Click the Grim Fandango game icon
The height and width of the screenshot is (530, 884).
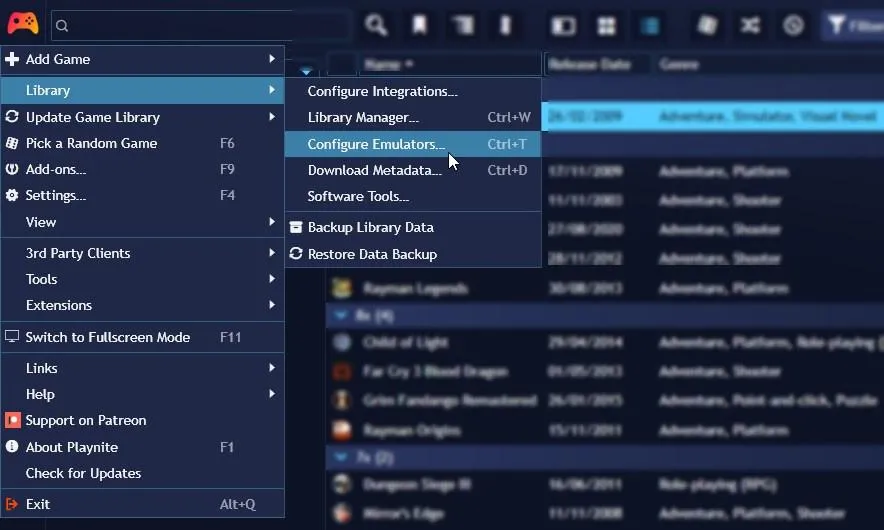click(x=342, y=400)
